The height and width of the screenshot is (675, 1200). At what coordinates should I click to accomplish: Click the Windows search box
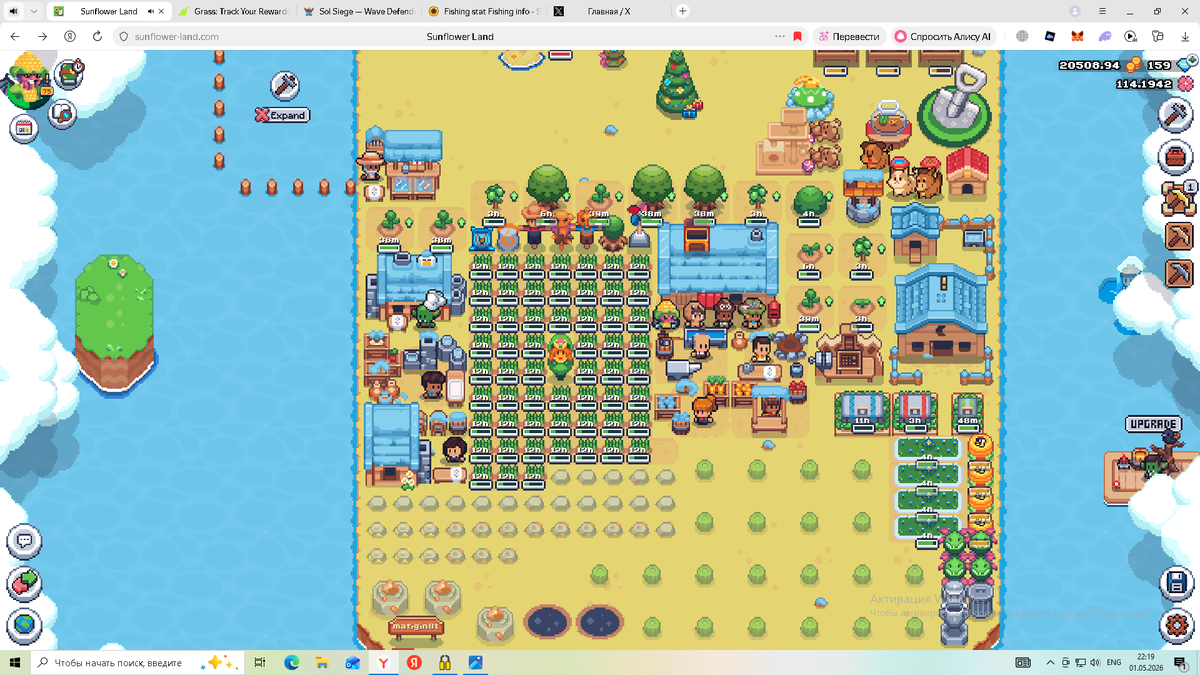pyautogui.click(x=136, y=662)
